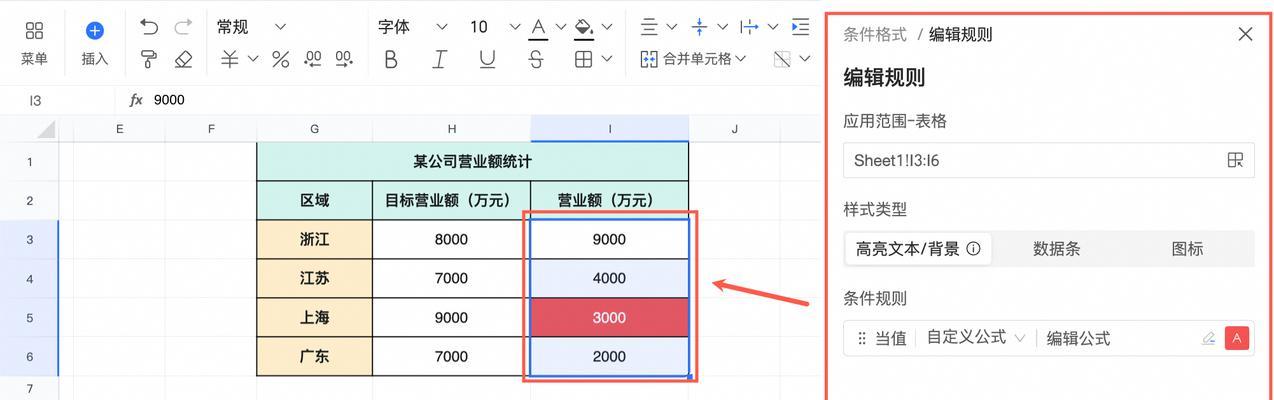
Task: Select the red highlighted cell 3000
Action: [x=609, y=317]
